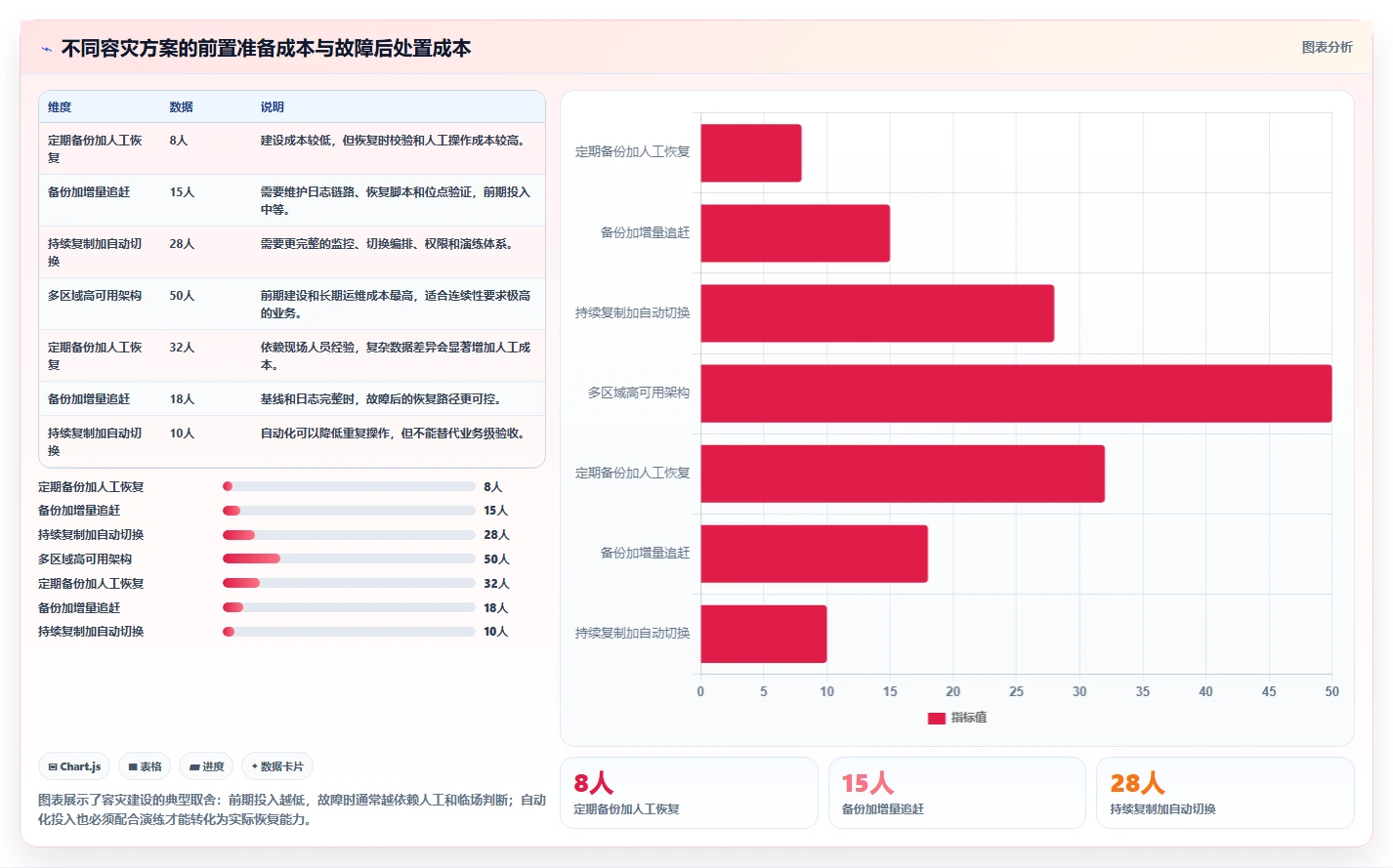Click the blue icon beside the page title
The width and height of the screenshot is (1393, 868).
[46, 49]
